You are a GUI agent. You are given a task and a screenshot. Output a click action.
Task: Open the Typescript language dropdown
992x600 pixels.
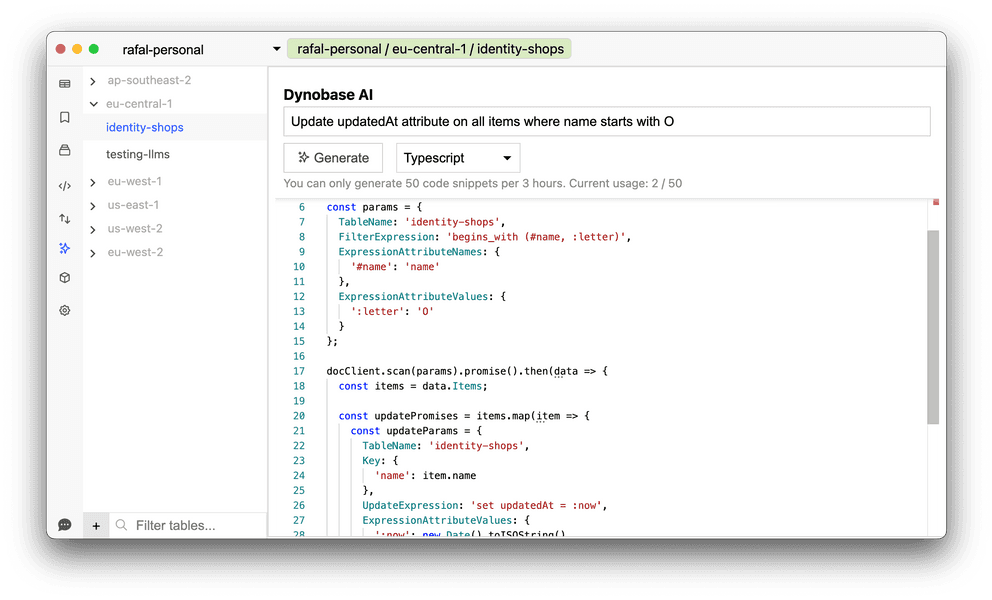(x=457, y=157)
